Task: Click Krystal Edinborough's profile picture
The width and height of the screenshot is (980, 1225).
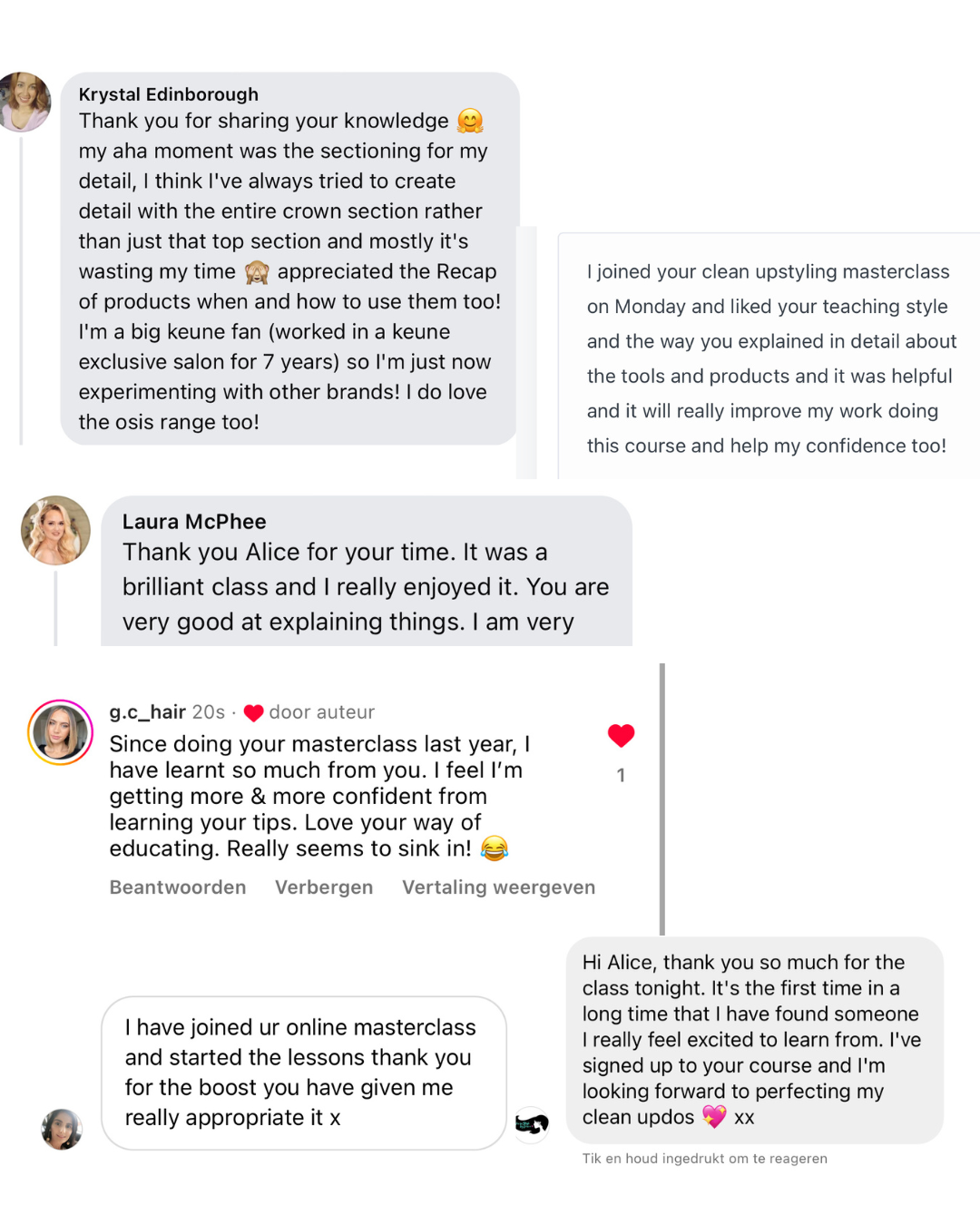Action: click(x=24, y=102)
